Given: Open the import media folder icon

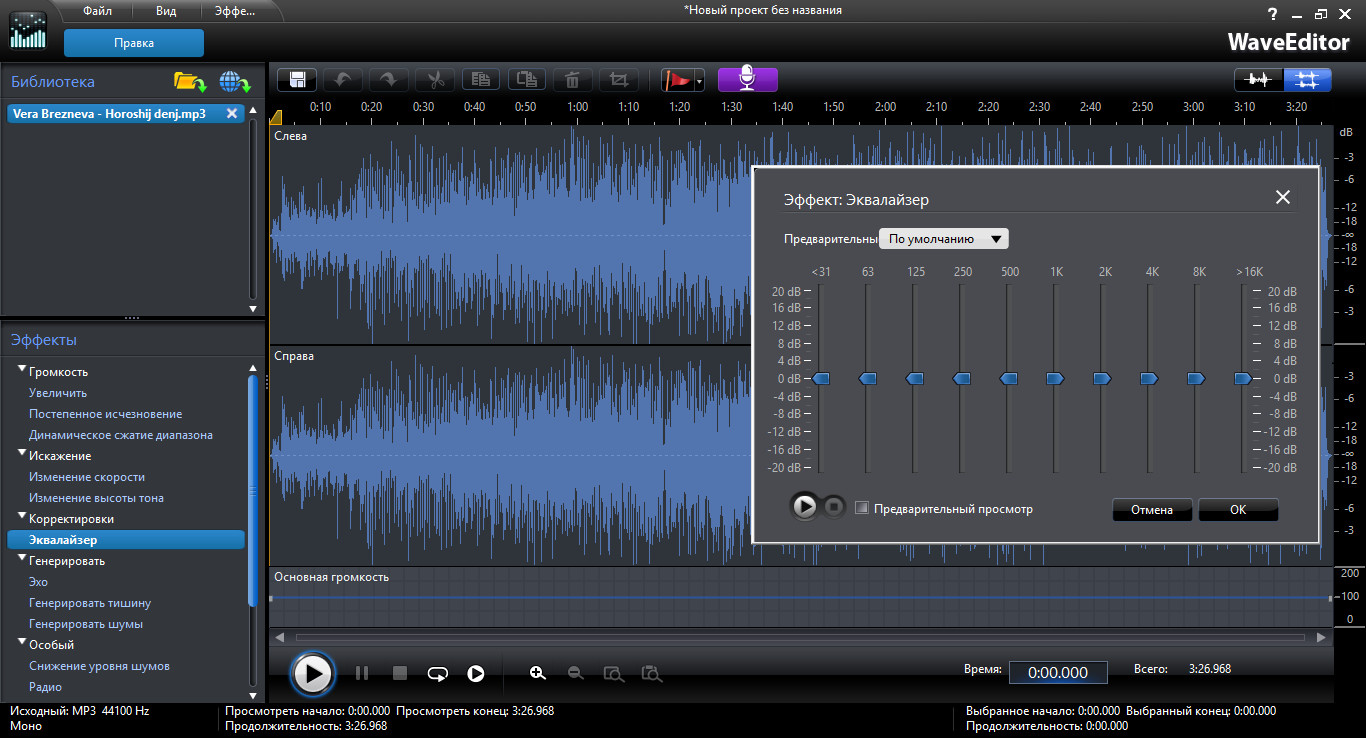Looking at the screenshot, I should (x=189, y=82).
